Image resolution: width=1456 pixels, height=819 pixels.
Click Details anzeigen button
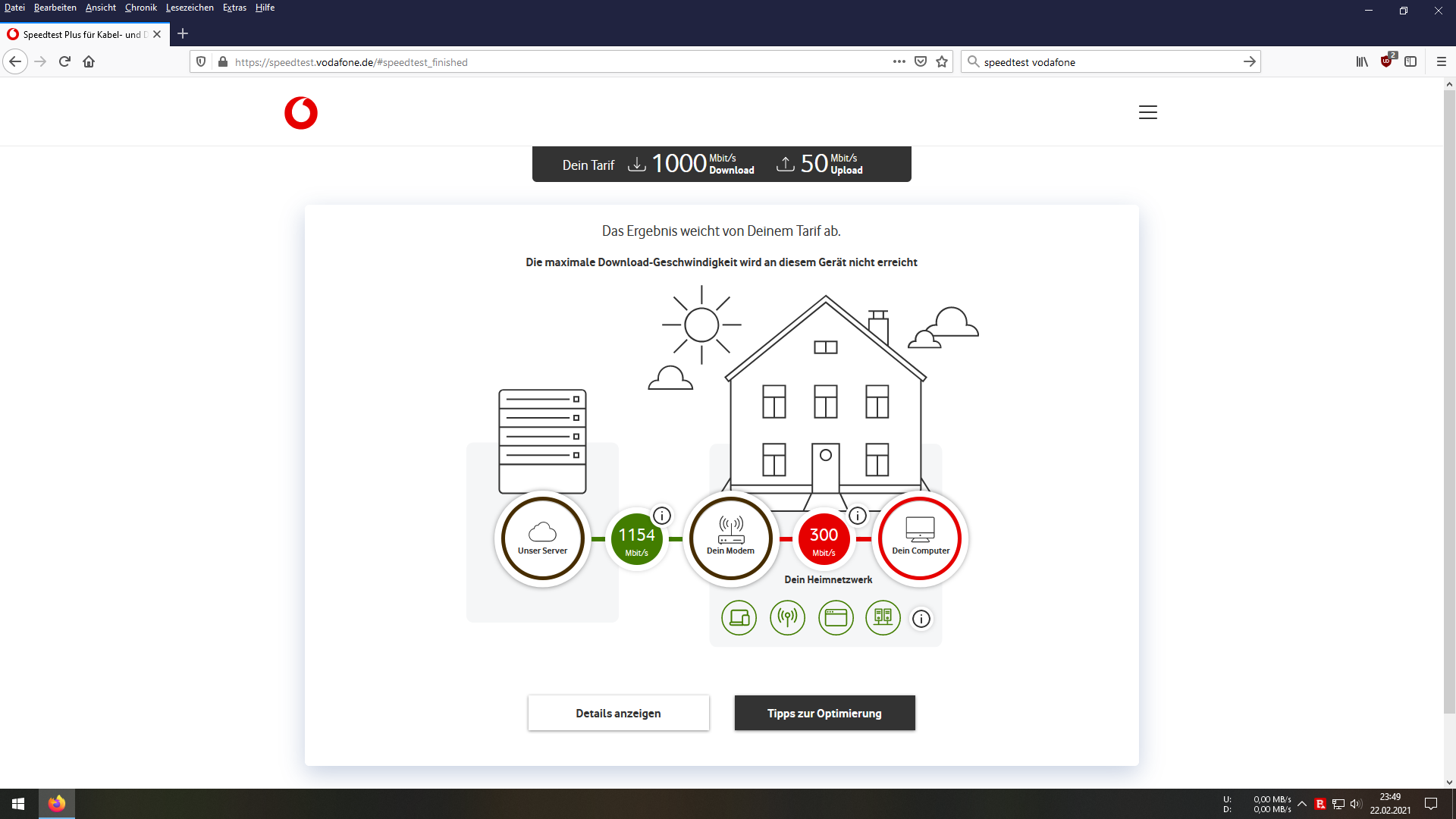pyautogui.click(x=618, y=713)
